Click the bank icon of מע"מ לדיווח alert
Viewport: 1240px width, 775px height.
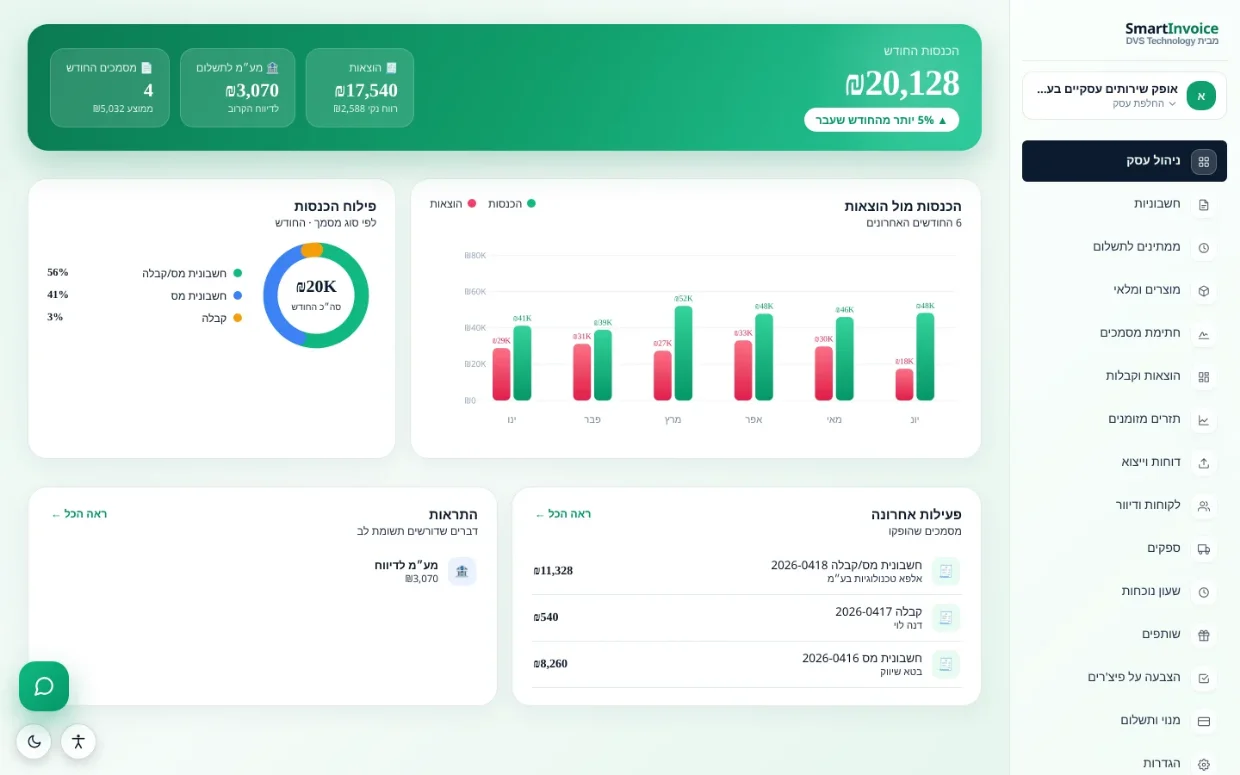(x=462, y=571)
